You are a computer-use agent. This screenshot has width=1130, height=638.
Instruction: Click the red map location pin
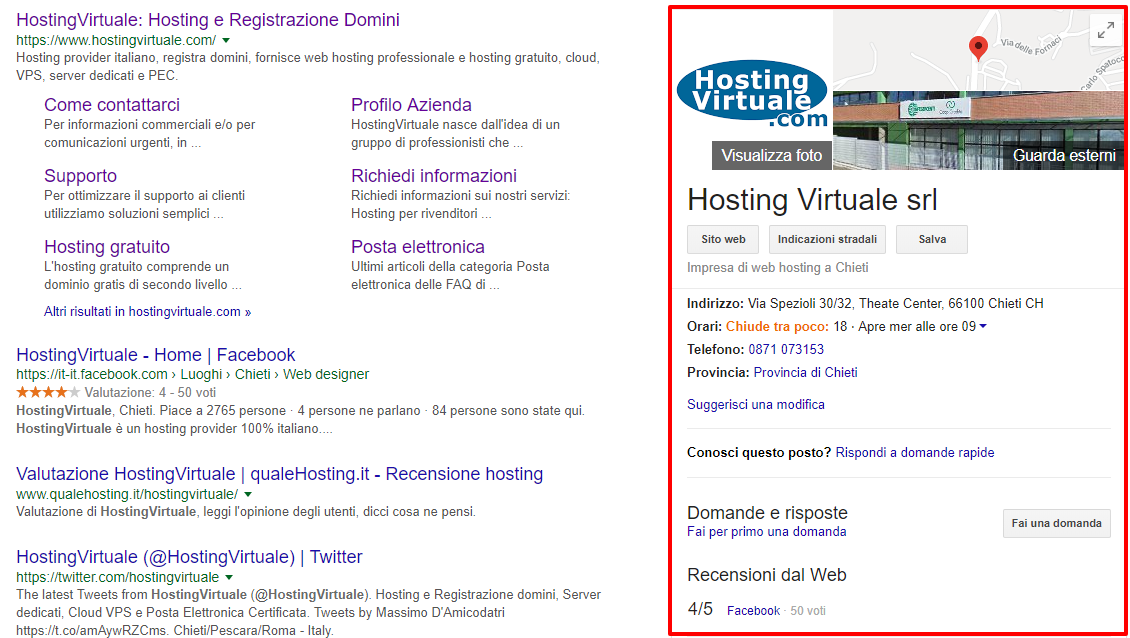tap(978, 48)
